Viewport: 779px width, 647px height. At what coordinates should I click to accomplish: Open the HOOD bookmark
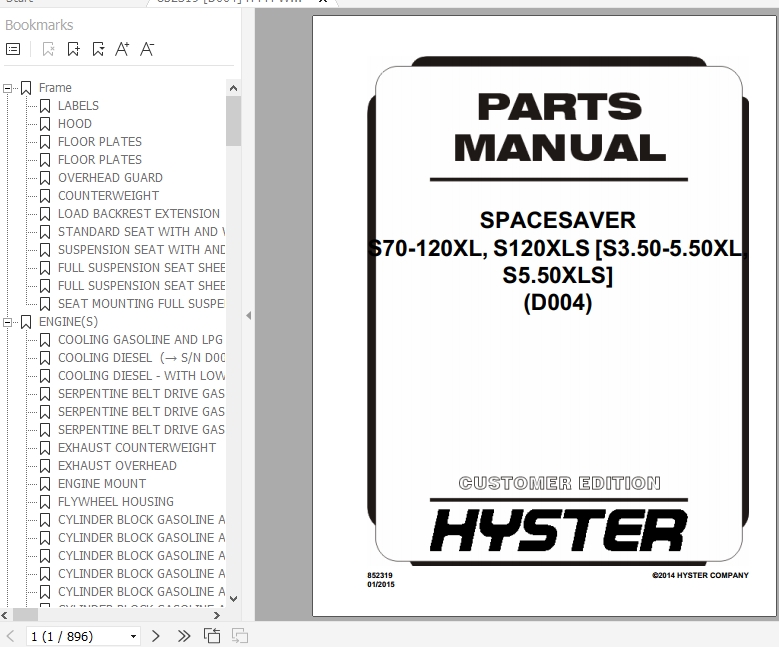click(x=75, y=124)
